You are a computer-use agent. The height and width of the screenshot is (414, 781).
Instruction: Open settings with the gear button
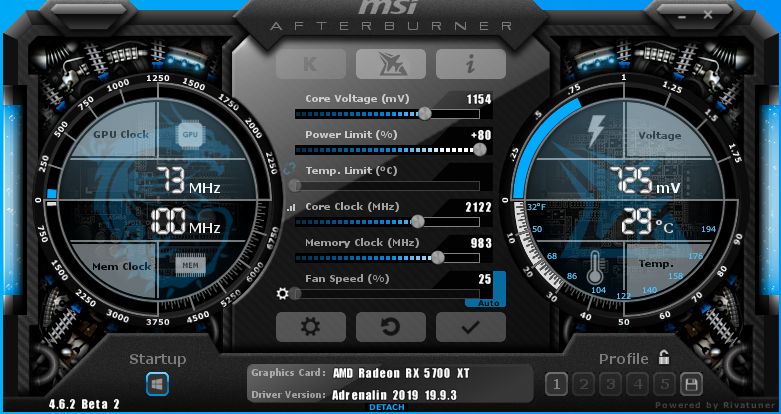point(311,327)
